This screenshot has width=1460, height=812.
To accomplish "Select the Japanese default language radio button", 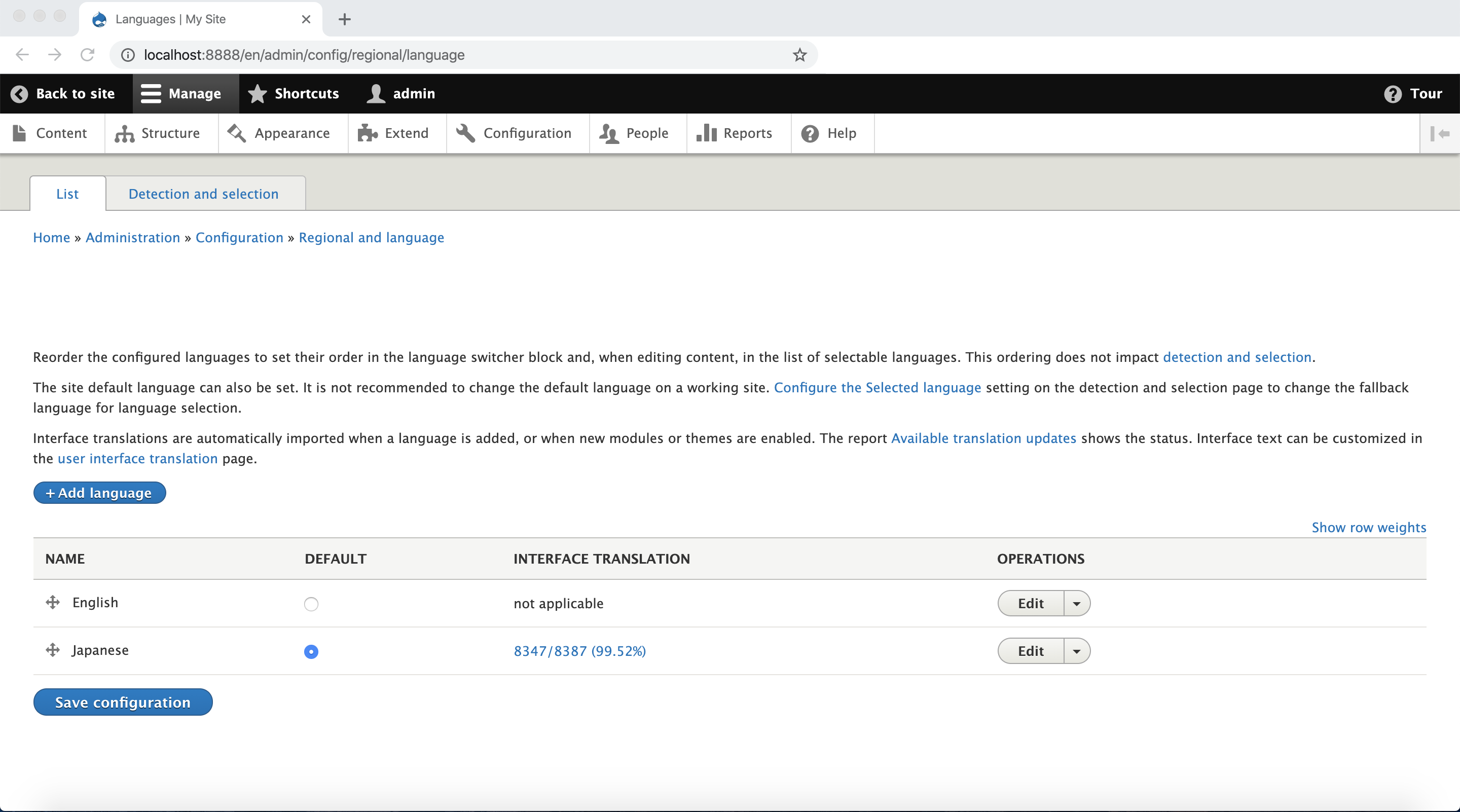I will click(310, 651).
